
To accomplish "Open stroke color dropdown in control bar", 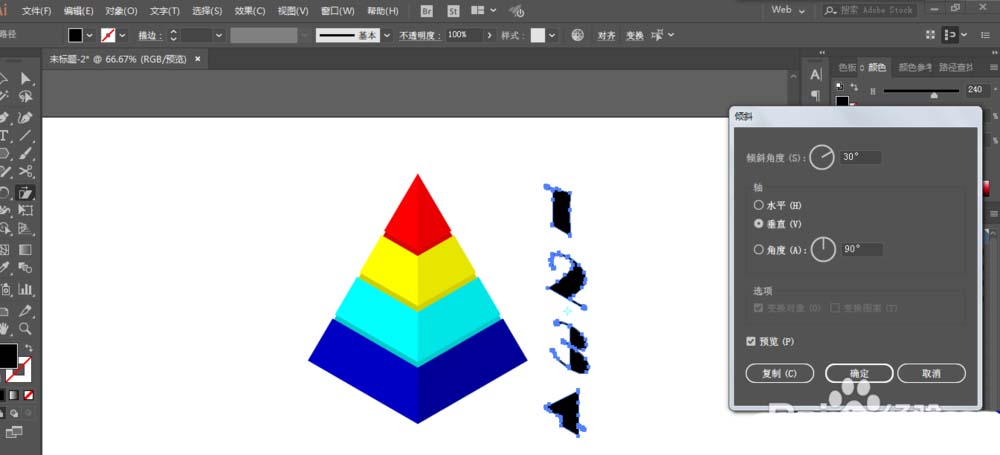I will point(122,35).
